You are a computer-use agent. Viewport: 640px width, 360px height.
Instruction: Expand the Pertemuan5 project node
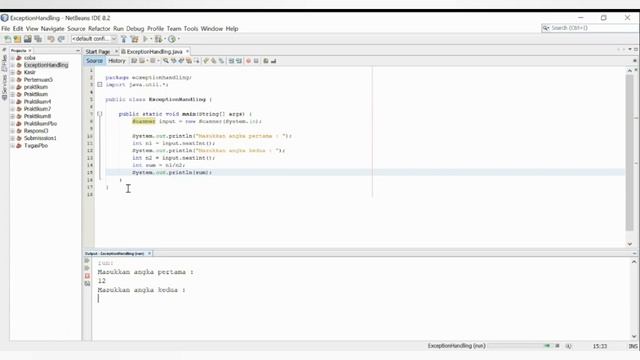tap(13, 80)
